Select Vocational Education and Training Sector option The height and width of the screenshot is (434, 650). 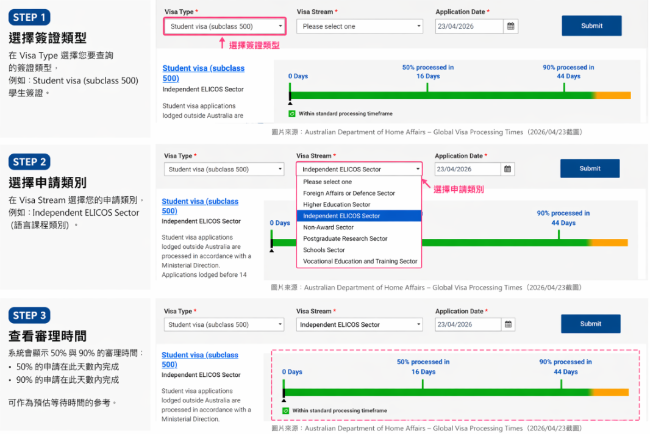[x=359, y=261]
